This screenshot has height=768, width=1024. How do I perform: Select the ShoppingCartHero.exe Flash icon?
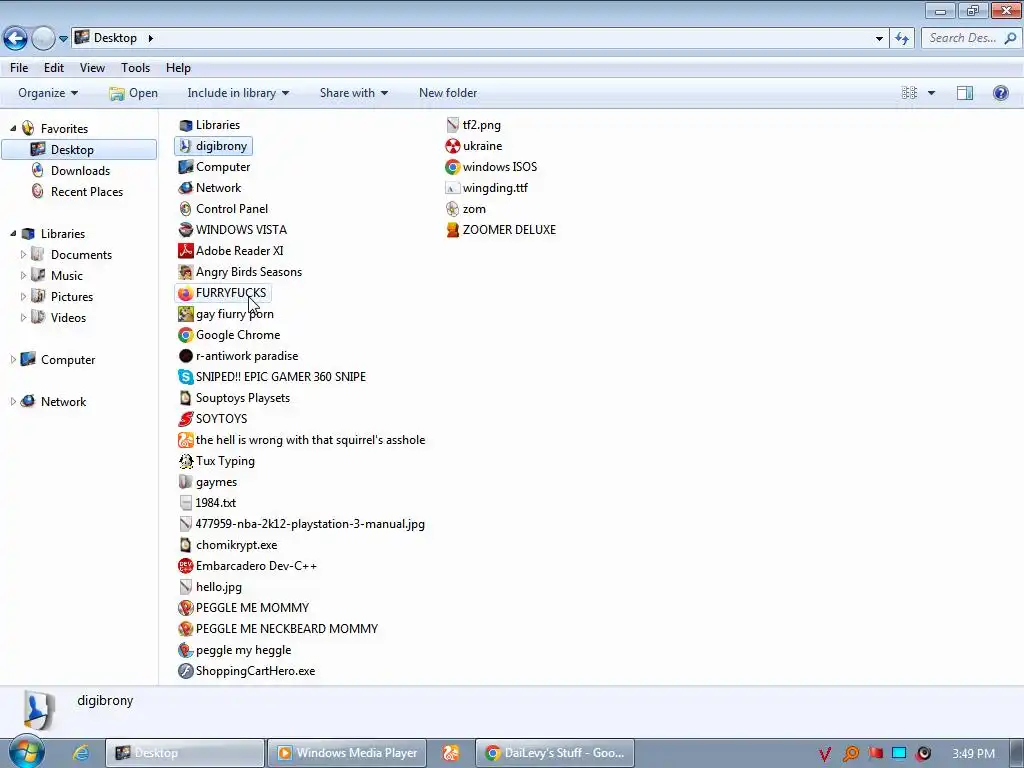coord(185,671)
